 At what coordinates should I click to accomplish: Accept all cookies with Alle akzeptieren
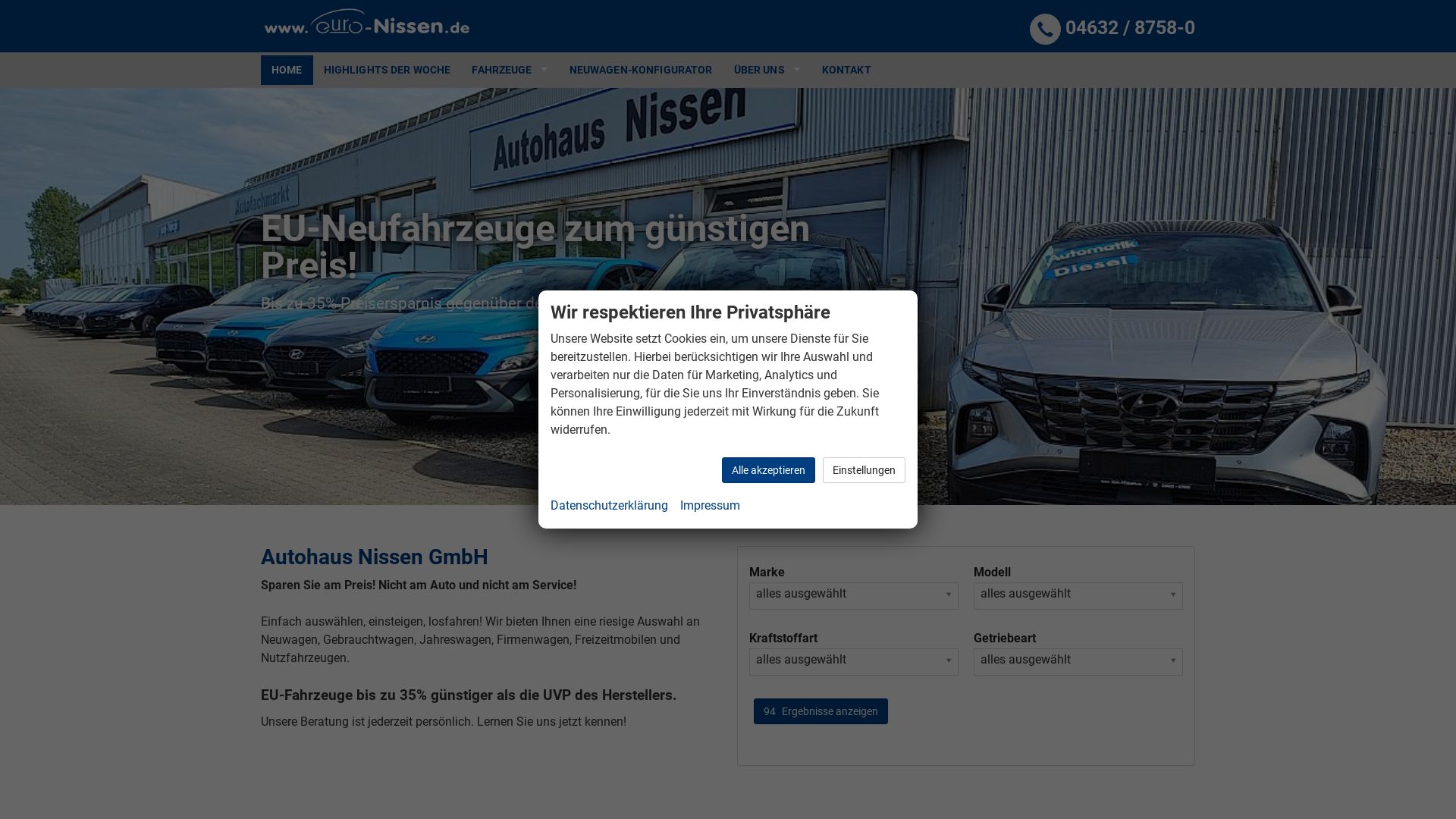[768, 470]
